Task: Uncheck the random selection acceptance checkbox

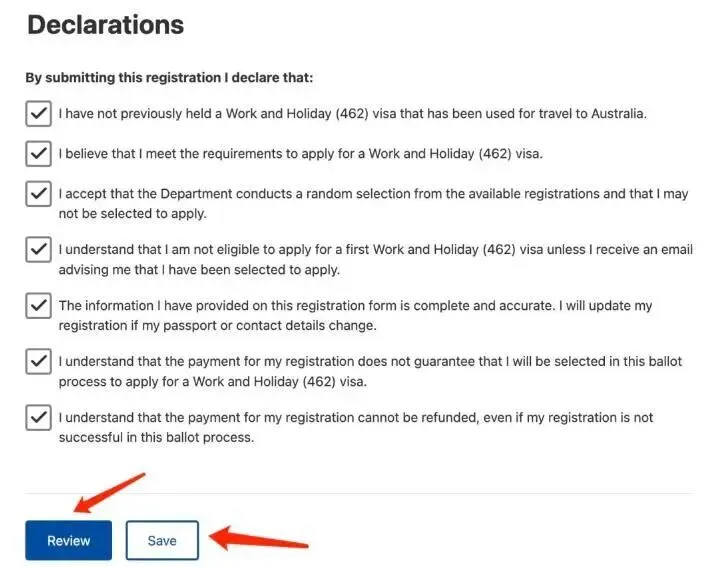Action: coord(38,194)
